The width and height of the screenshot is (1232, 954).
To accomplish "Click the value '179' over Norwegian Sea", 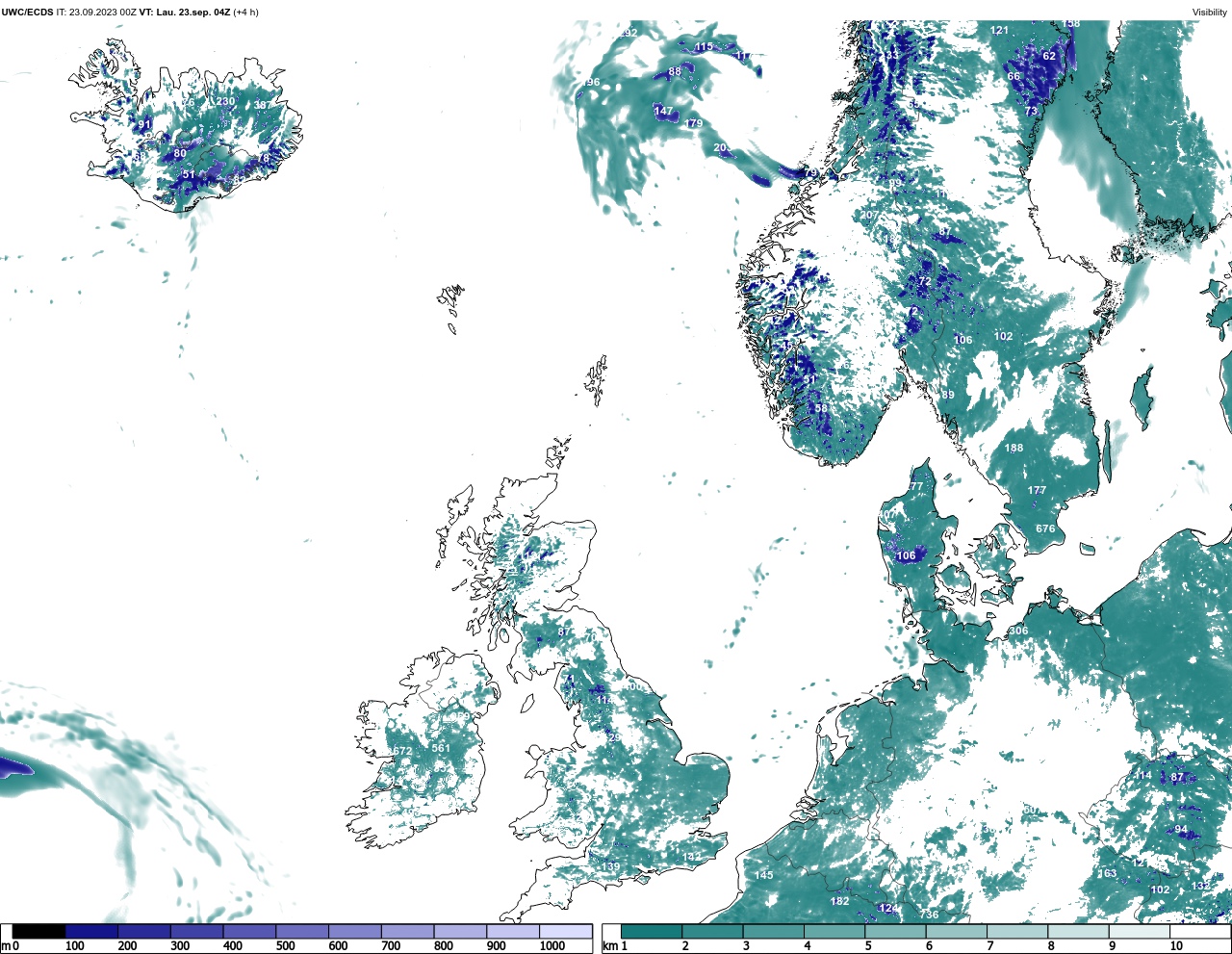I will click(693, 123).
